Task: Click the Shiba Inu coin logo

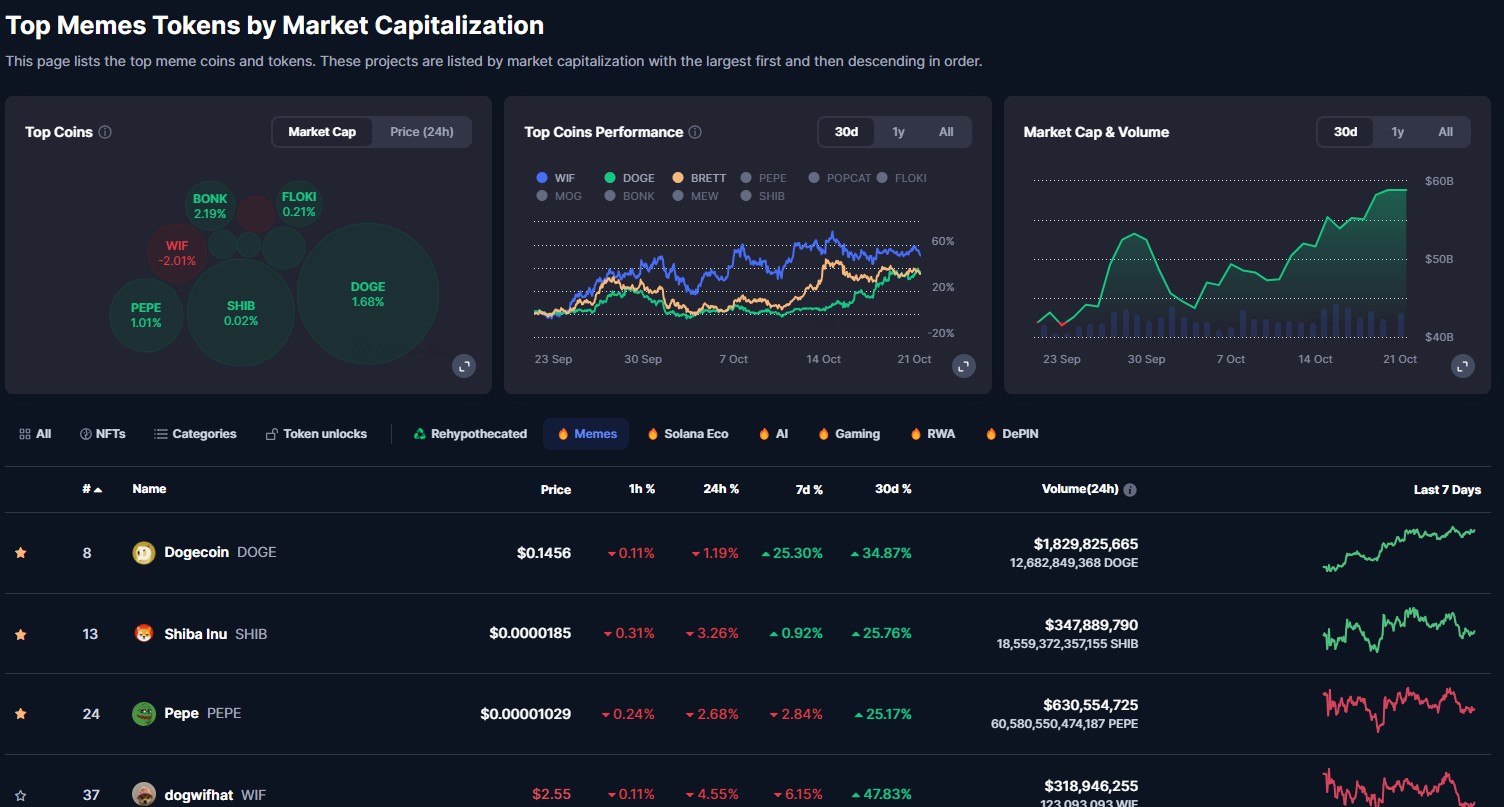Action: coord(144,634)
